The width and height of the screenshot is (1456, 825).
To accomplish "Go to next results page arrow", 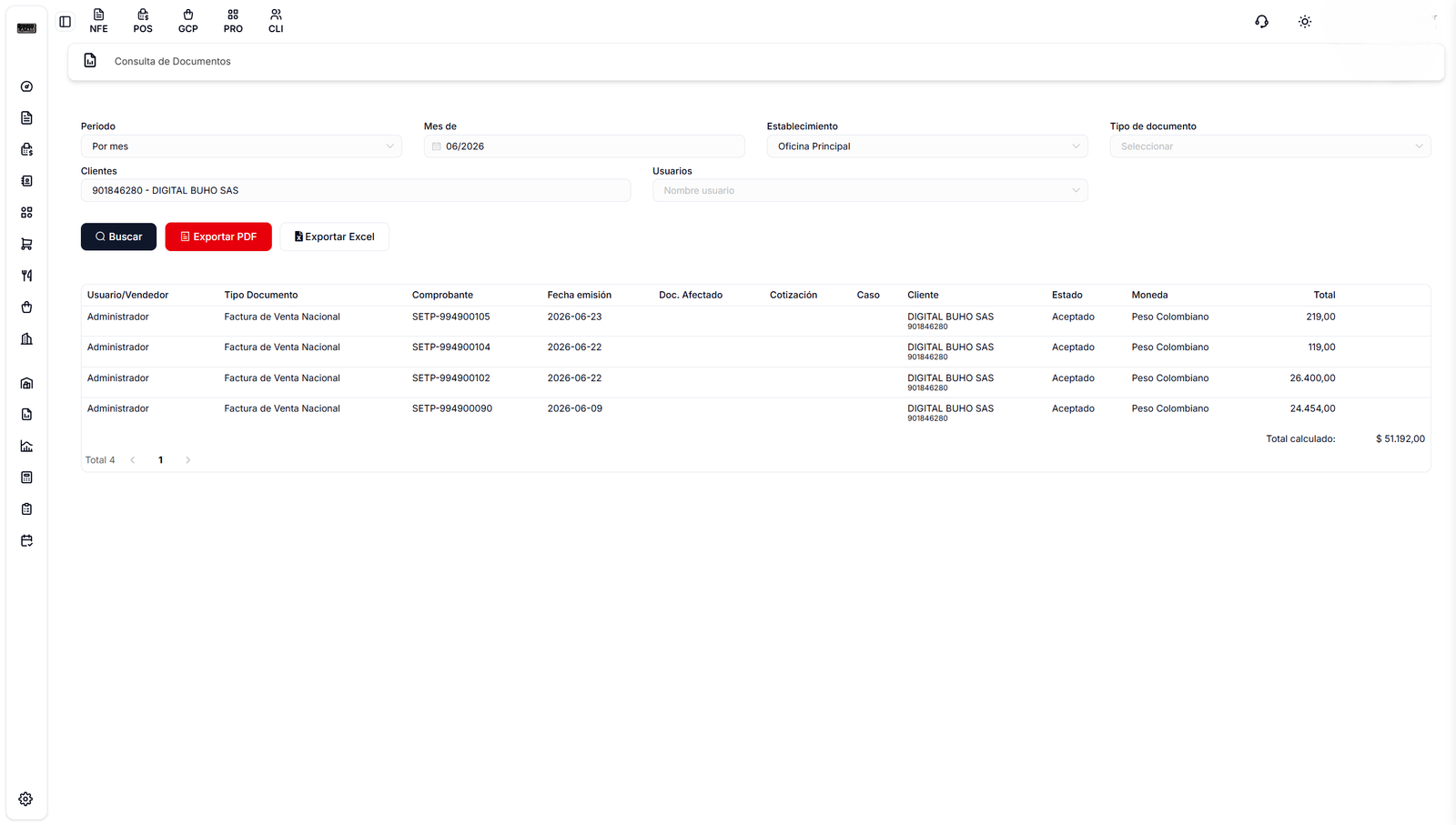I will (x=188, y=460).
